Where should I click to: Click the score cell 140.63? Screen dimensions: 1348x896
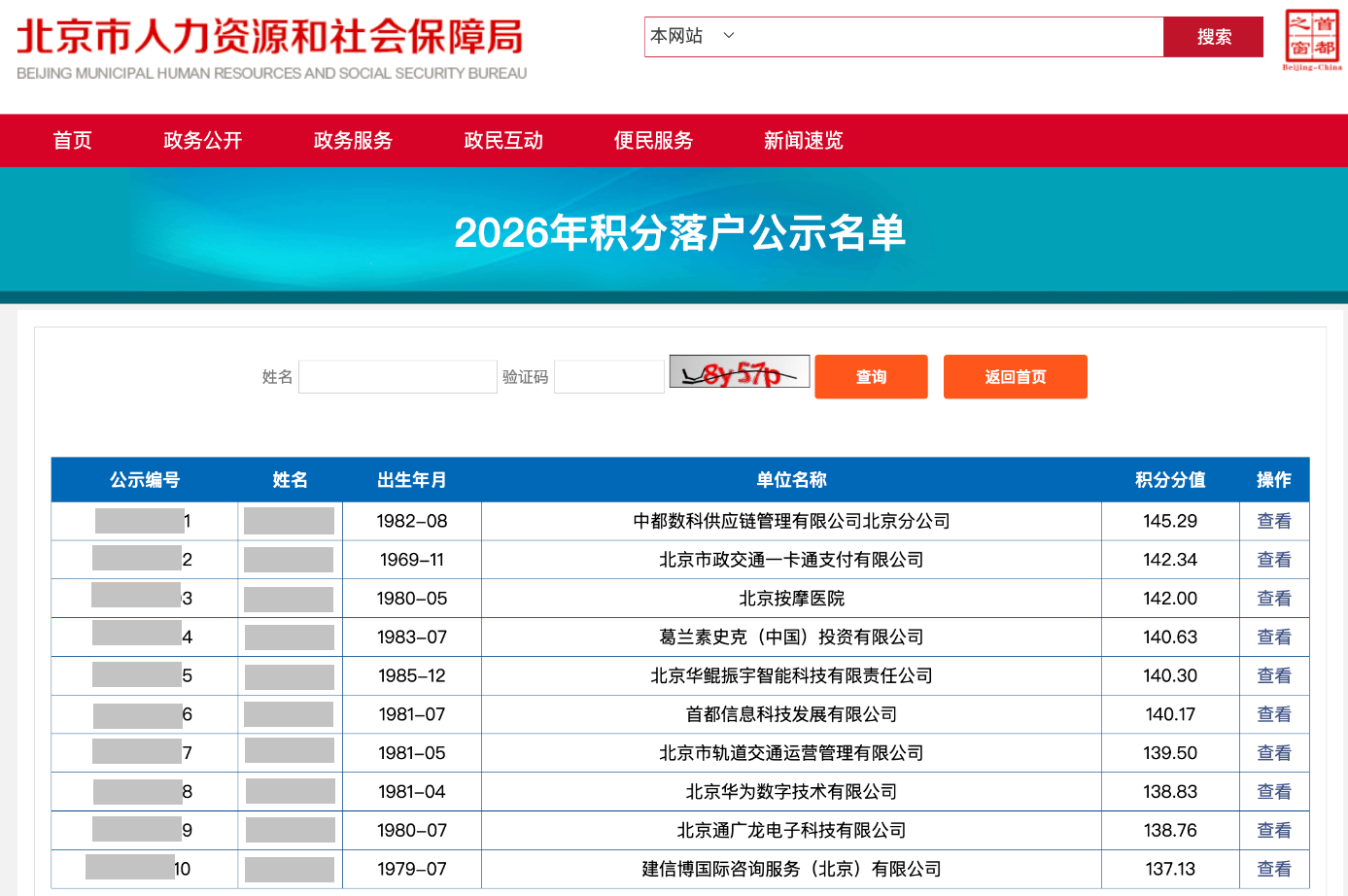click(1170, 637)
